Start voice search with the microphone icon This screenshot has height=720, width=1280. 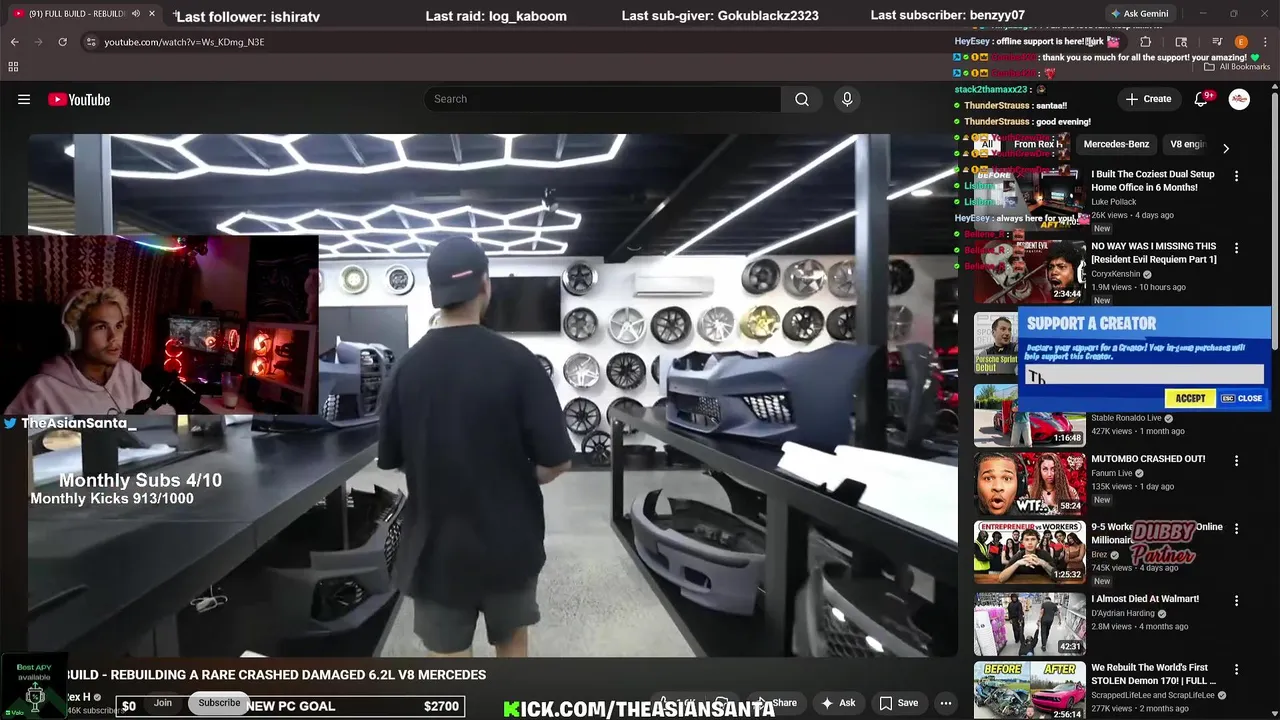click(x=847, y=99)
